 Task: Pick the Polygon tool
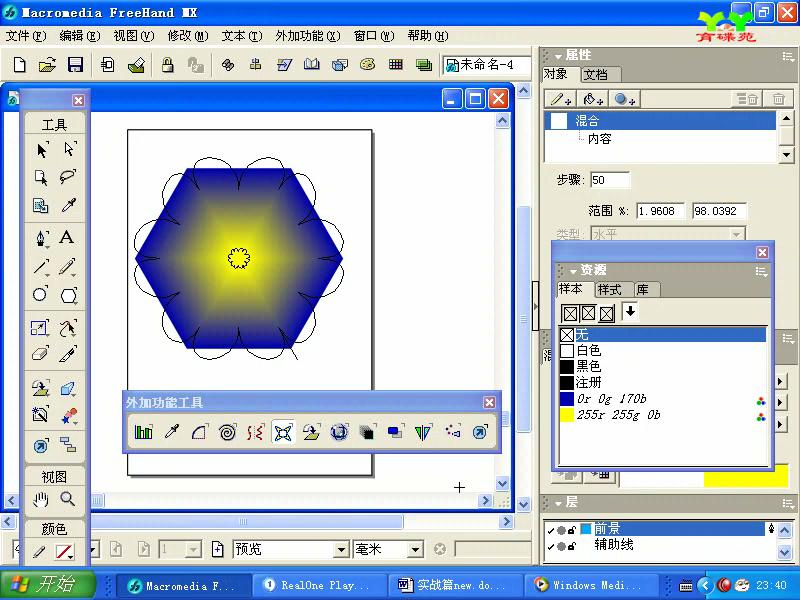pos(68,295)
